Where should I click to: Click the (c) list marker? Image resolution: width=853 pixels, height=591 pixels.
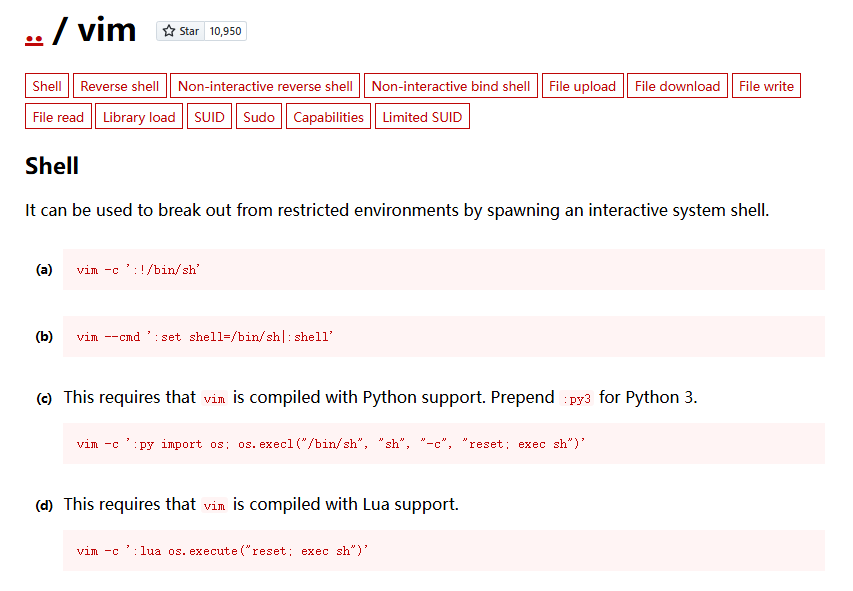44,398
